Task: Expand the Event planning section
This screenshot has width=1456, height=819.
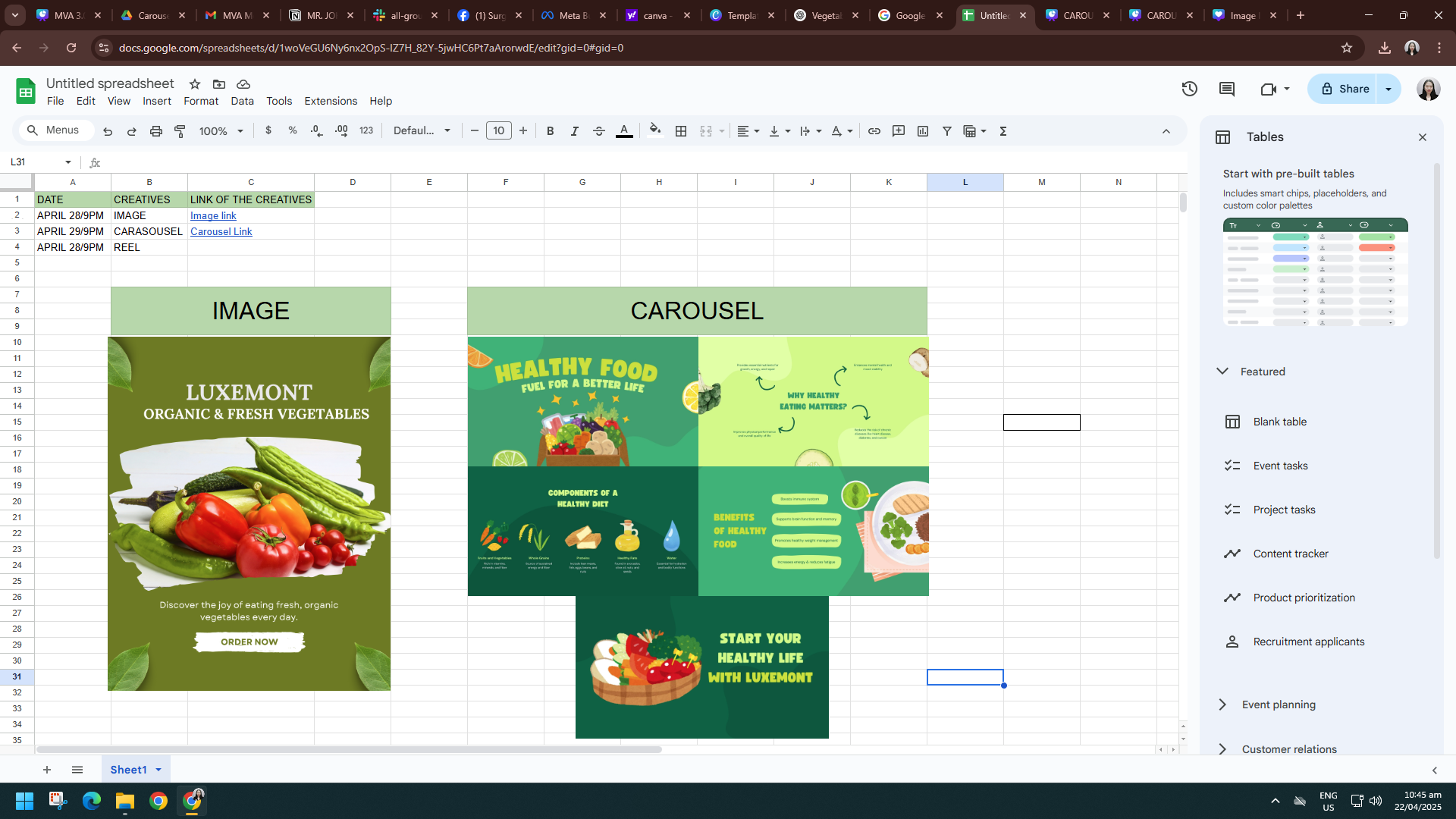Action: click(x=1222, y=704)
